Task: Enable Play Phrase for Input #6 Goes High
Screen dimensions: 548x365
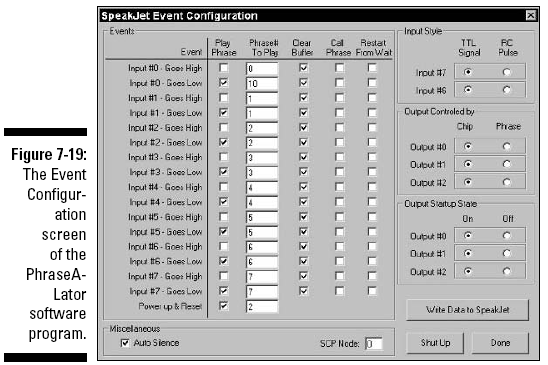Action: coord(223,246)
